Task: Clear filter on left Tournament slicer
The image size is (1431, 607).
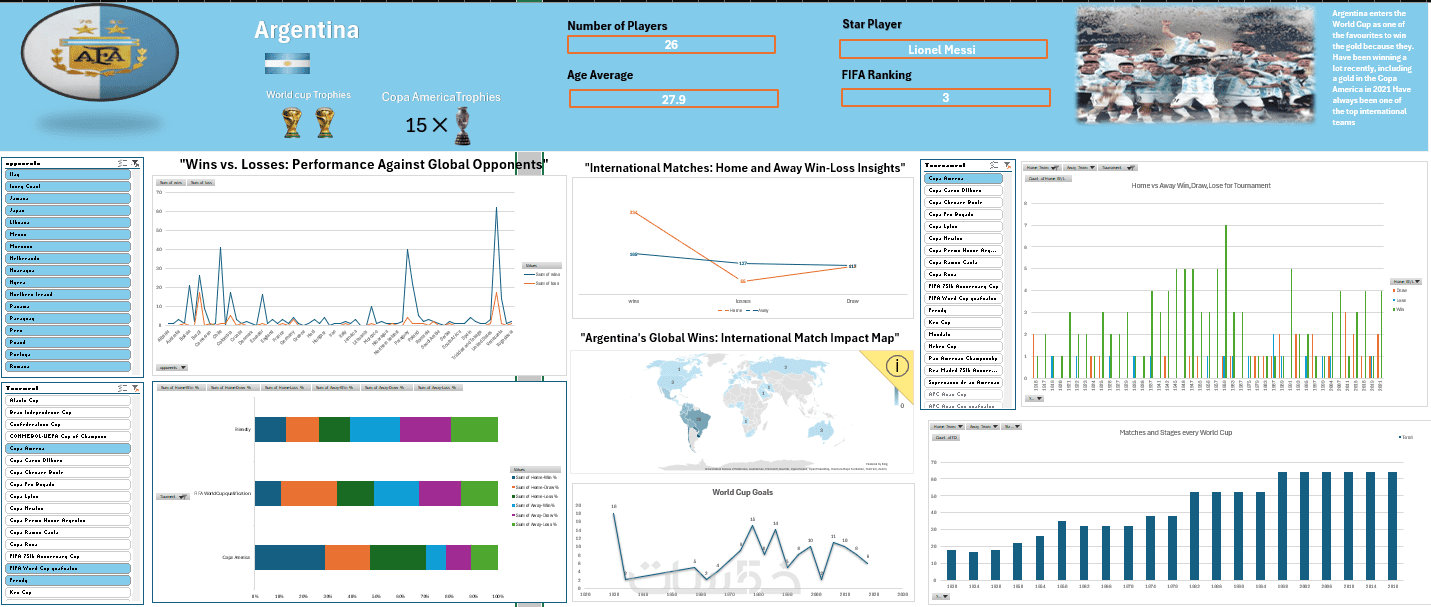Action: [x=134, y=389]
